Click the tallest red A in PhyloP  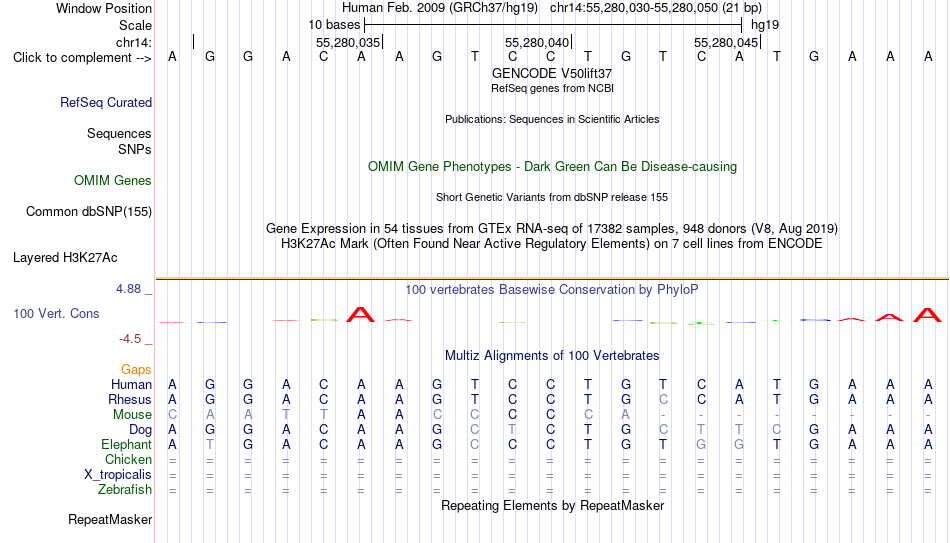pyautogui.click(x=360, y=315)
